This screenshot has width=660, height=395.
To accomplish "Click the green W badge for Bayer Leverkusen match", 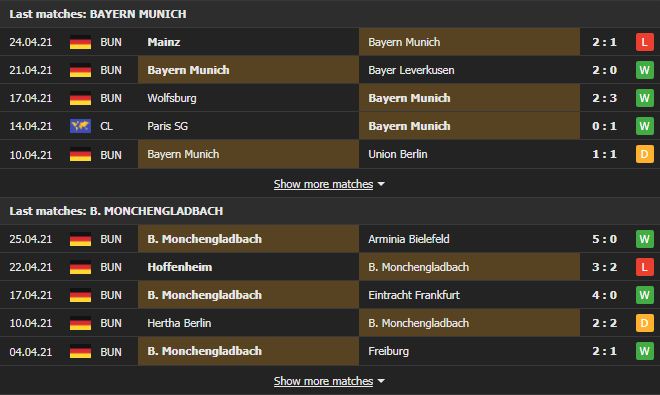I will tap(644, 70).
